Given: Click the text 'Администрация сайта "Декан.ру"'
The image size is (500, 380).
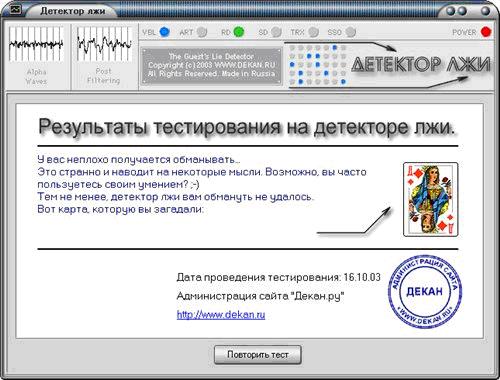Looking at the screenshot, I should (x=260, y=296).
